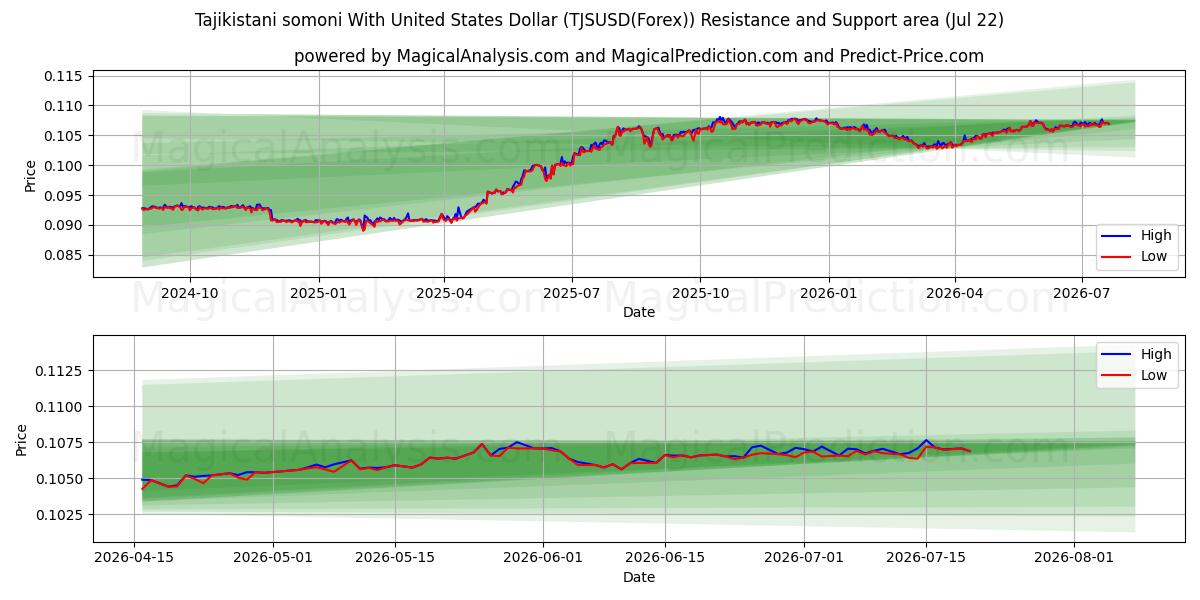1200x600 pixels.
Task: Click the 0.105 y-axis tick label
Action: click(x=63, y=136)
